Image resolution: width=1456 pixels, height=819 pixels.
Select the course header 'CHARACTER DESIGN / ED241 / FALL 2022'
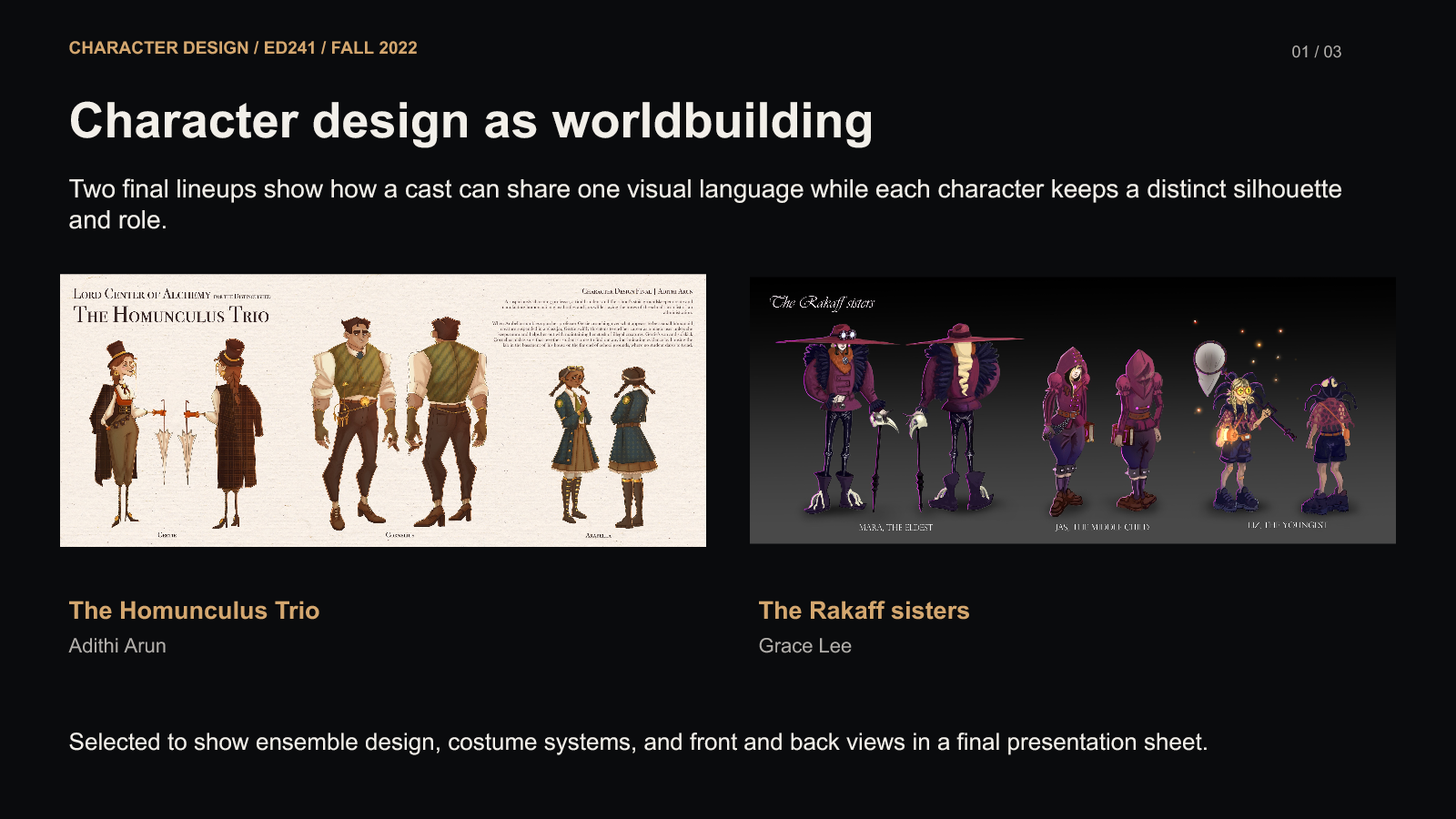click(243, 48)
